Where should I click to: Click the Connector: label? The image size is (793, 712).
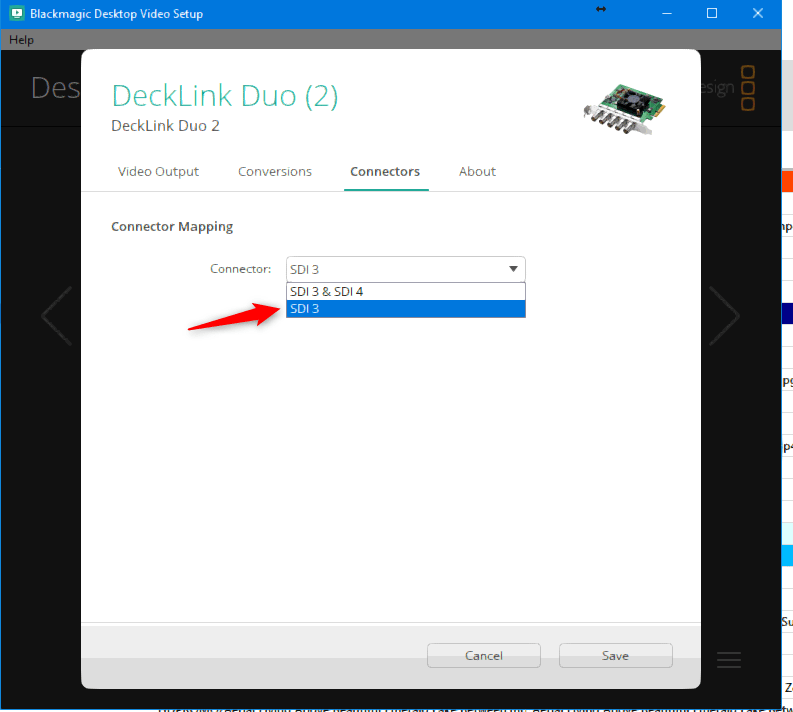(x=241, y=269)
